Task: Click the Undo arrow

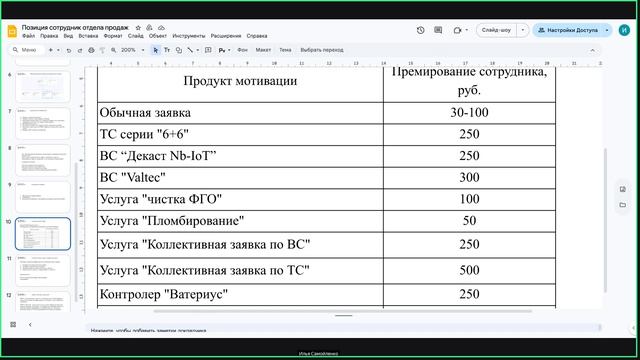Action: [x=69, y=50]
